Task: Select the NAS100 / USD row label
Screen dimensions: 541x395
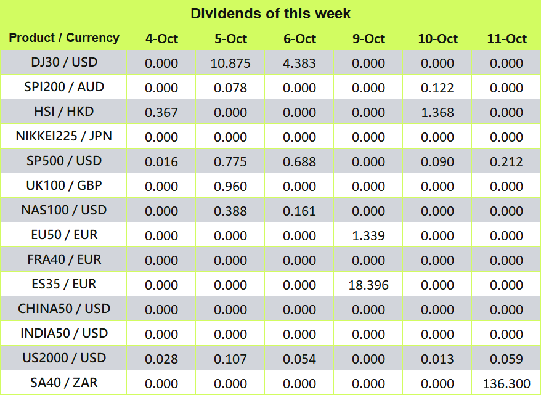Action: [64, 210]
